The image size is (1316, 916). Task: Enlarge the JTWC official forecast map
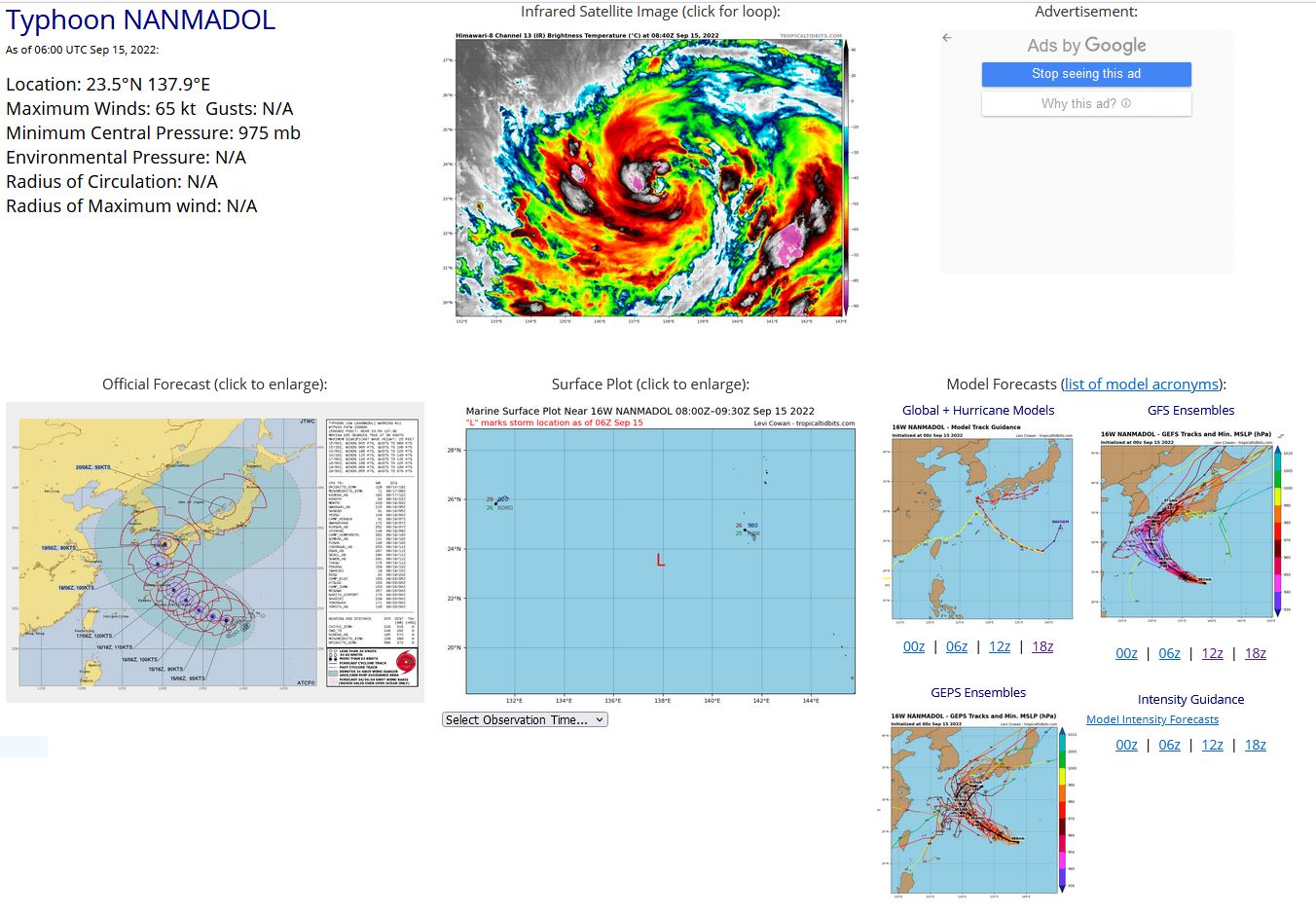click(215, 552)
